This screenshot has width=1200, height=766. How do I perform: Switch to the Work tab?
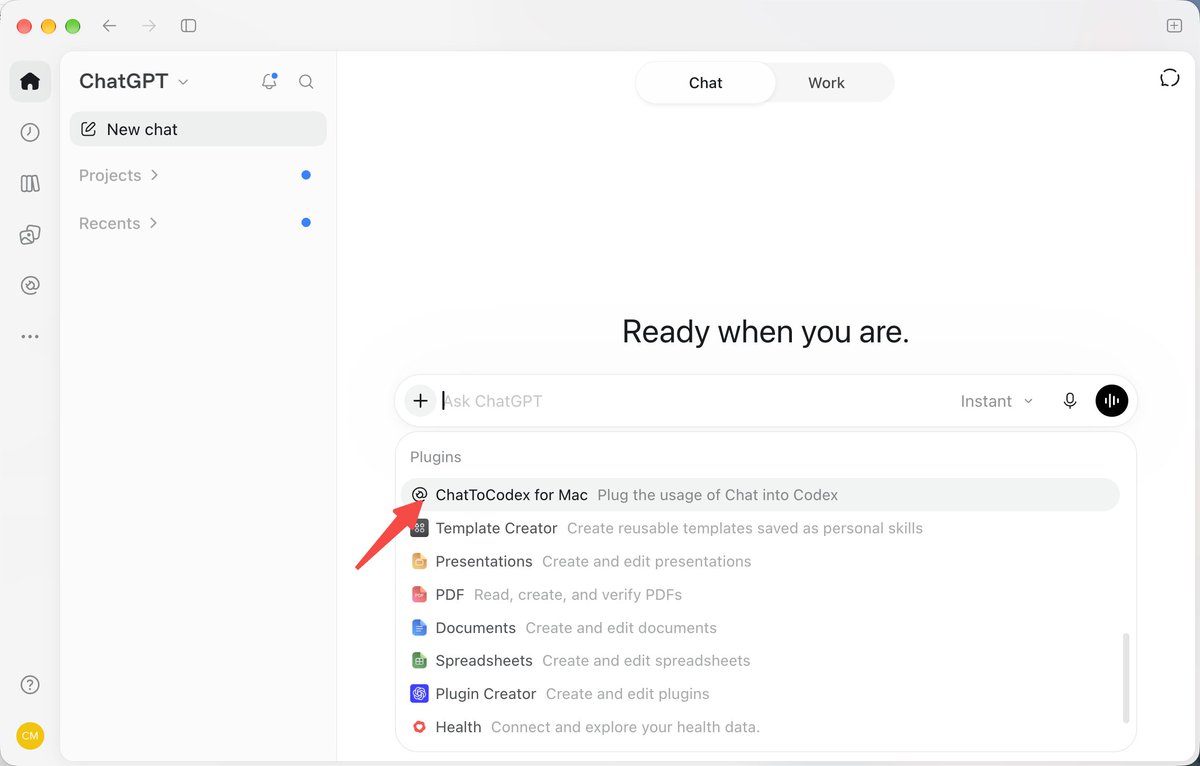(x=826, y=83)
